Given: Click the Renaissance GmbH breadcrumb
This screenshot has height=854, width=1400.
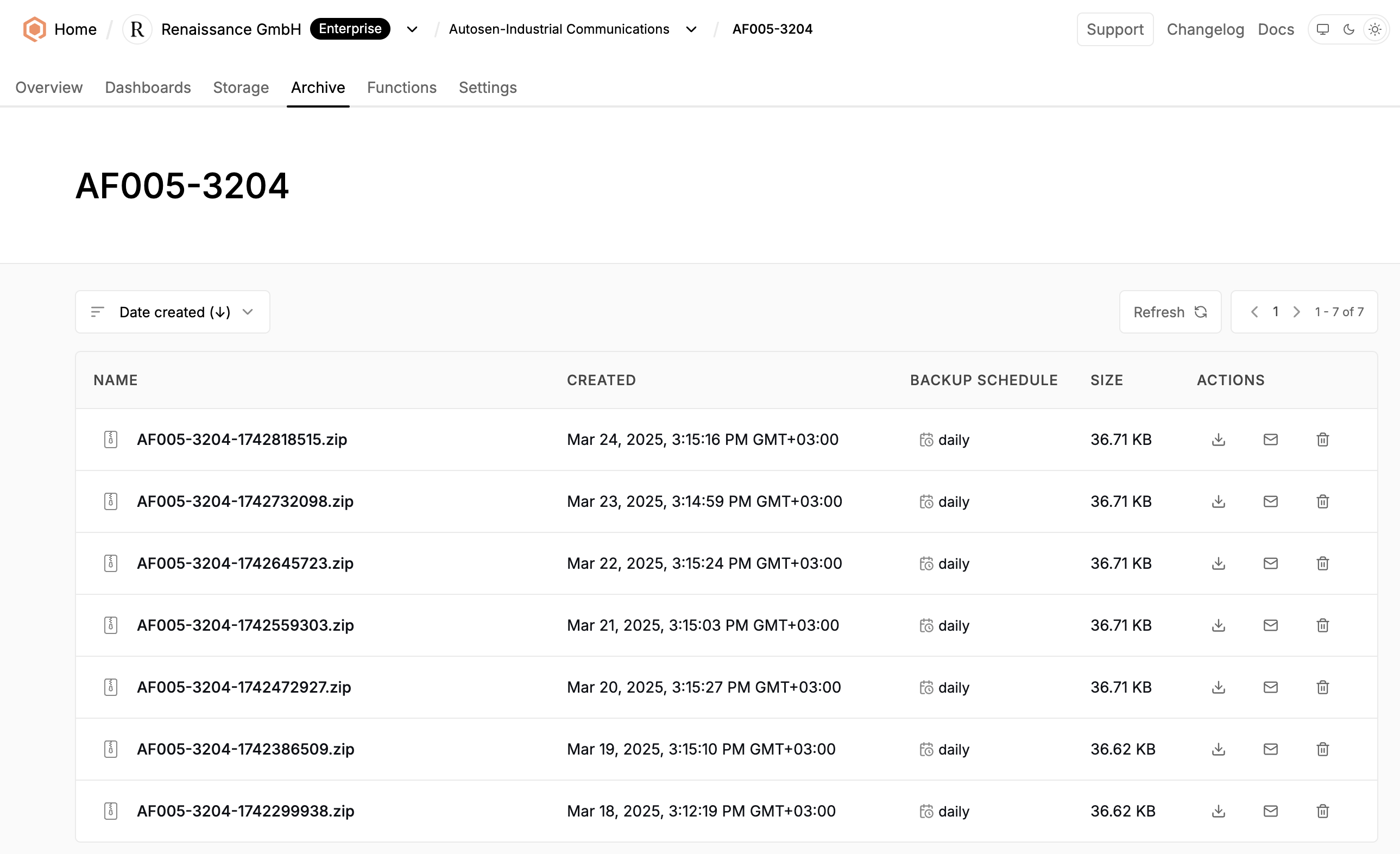Looking at the screenshot, I should pos(231,29).
